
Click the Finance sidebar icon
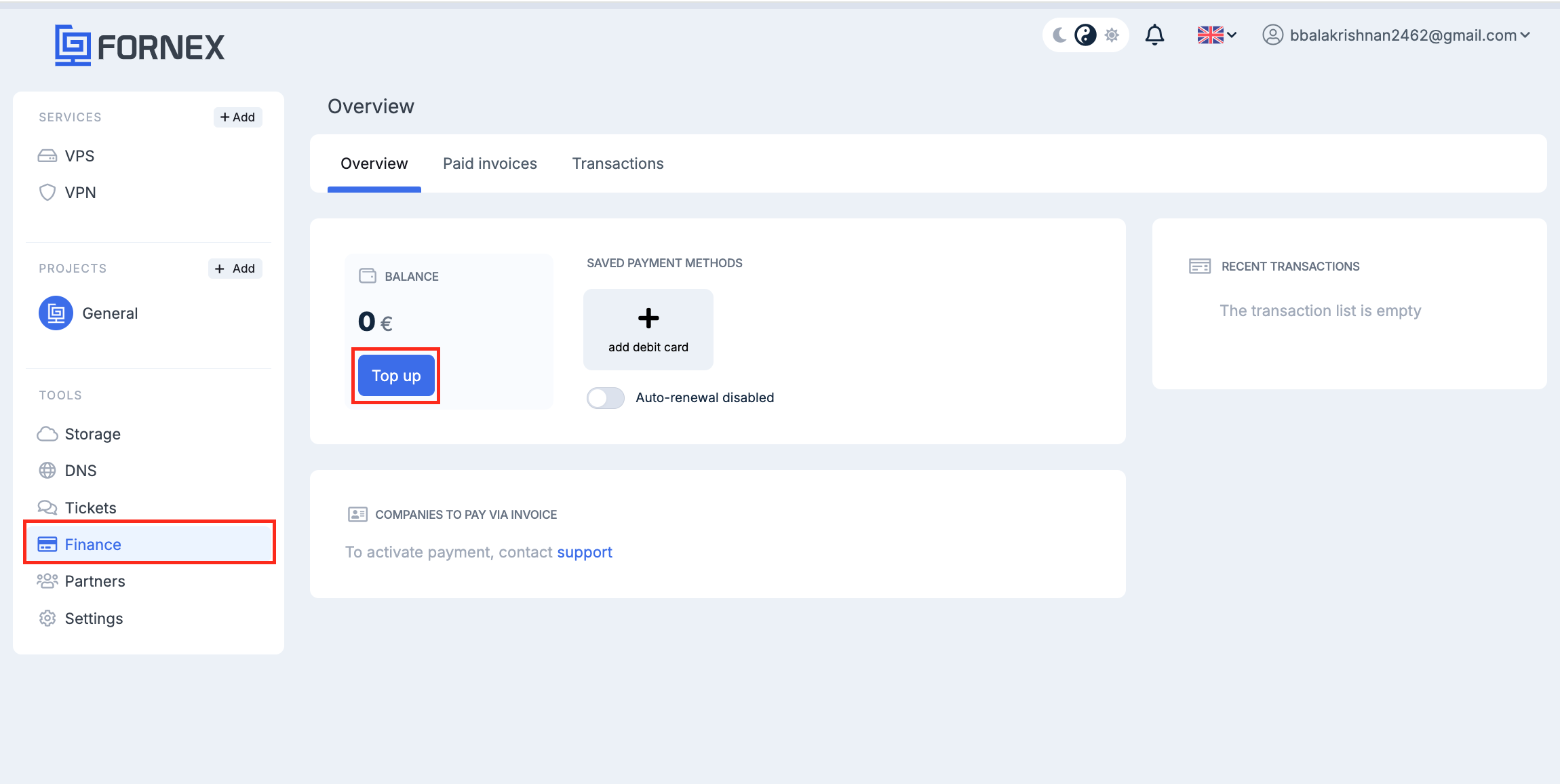(47, 544)
